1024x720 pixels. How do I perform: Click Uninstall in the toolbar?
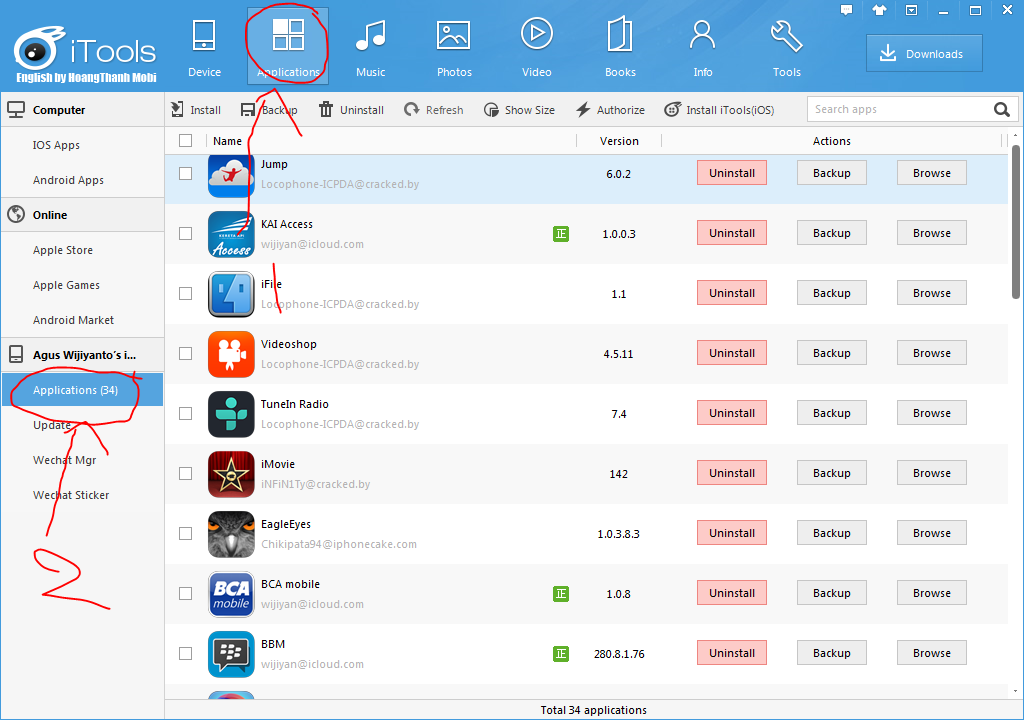click(x=351, y=110)
